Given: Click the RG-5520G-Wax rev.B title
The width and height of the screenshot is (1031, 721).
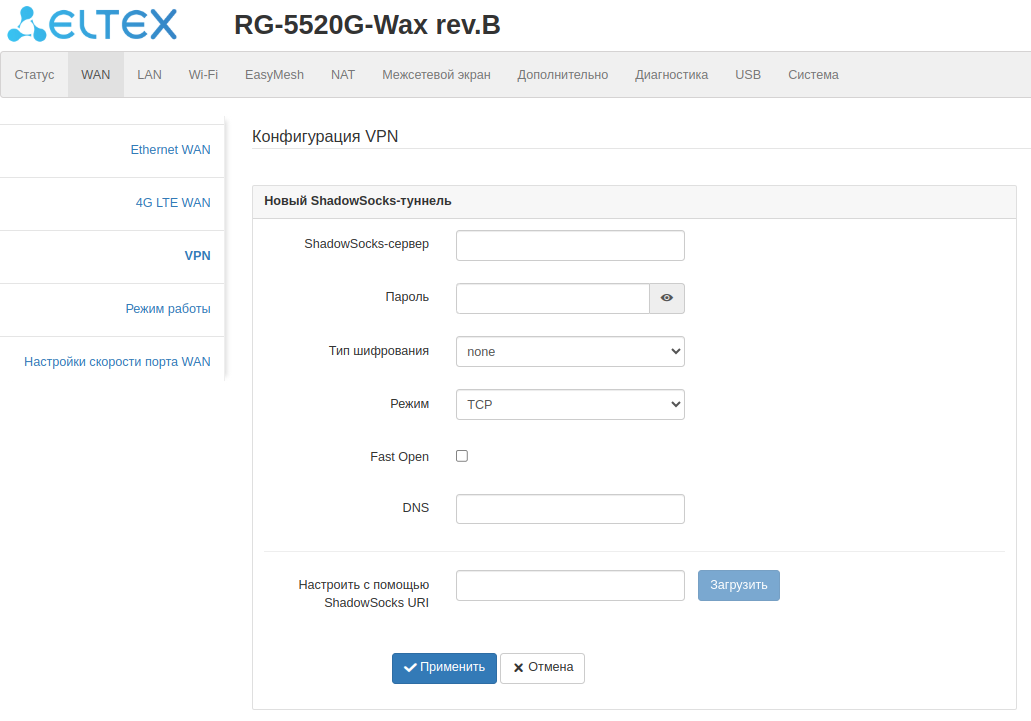Looking at the screenshot, I should click(367, 25).
